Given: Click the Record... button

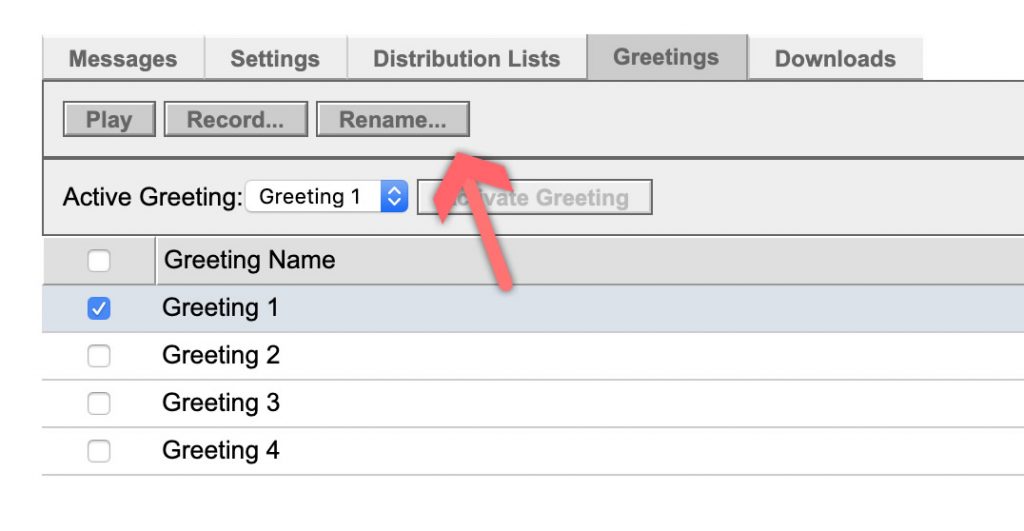Looking at the screenshot, I should [235, 119].
